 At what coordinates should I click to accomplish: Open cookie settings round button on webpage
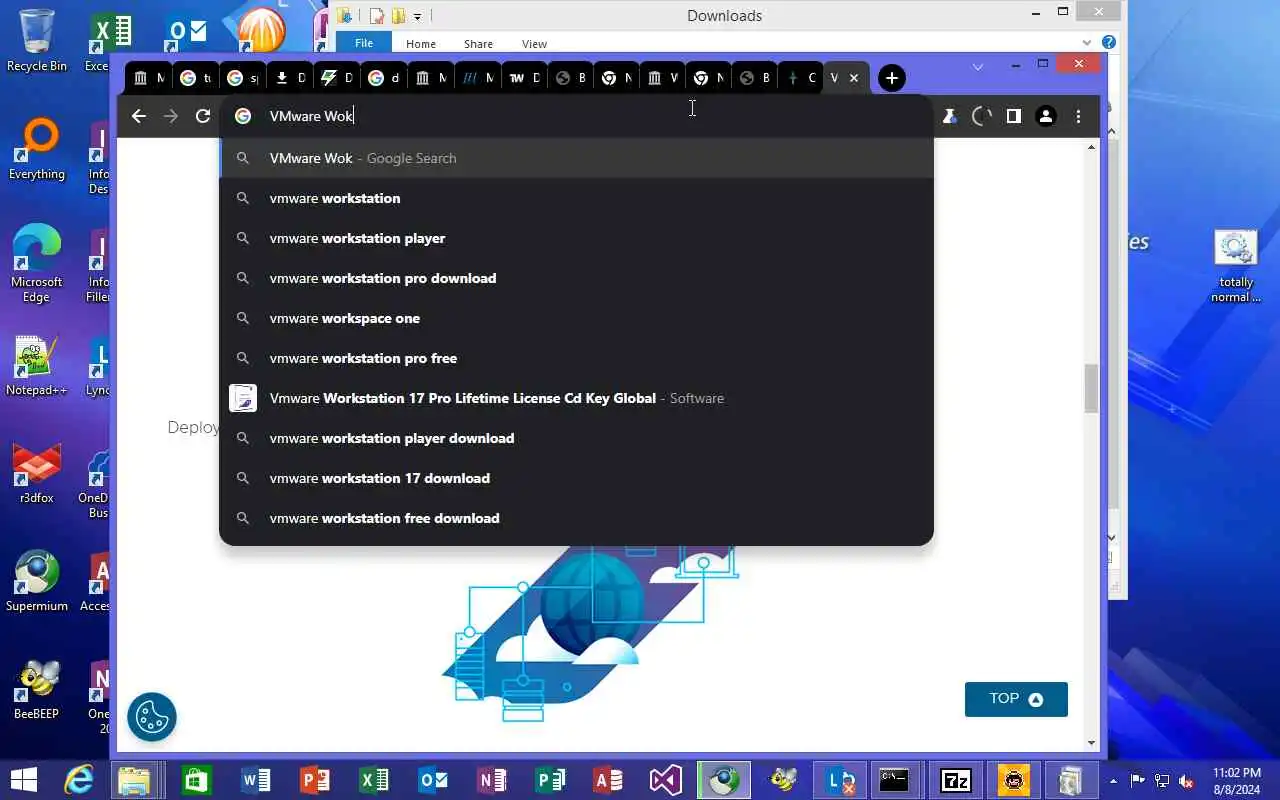(x=152, y=717)
